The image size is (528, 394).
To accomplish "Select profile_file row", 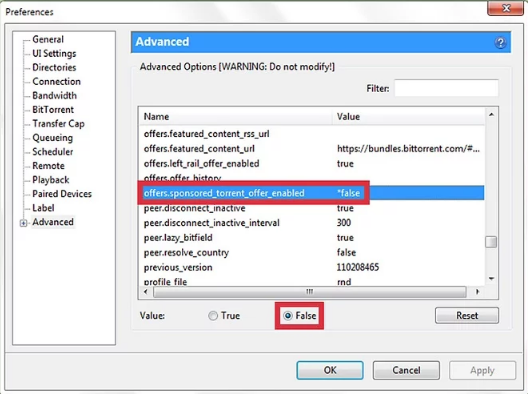I will [x=312, y=282].
